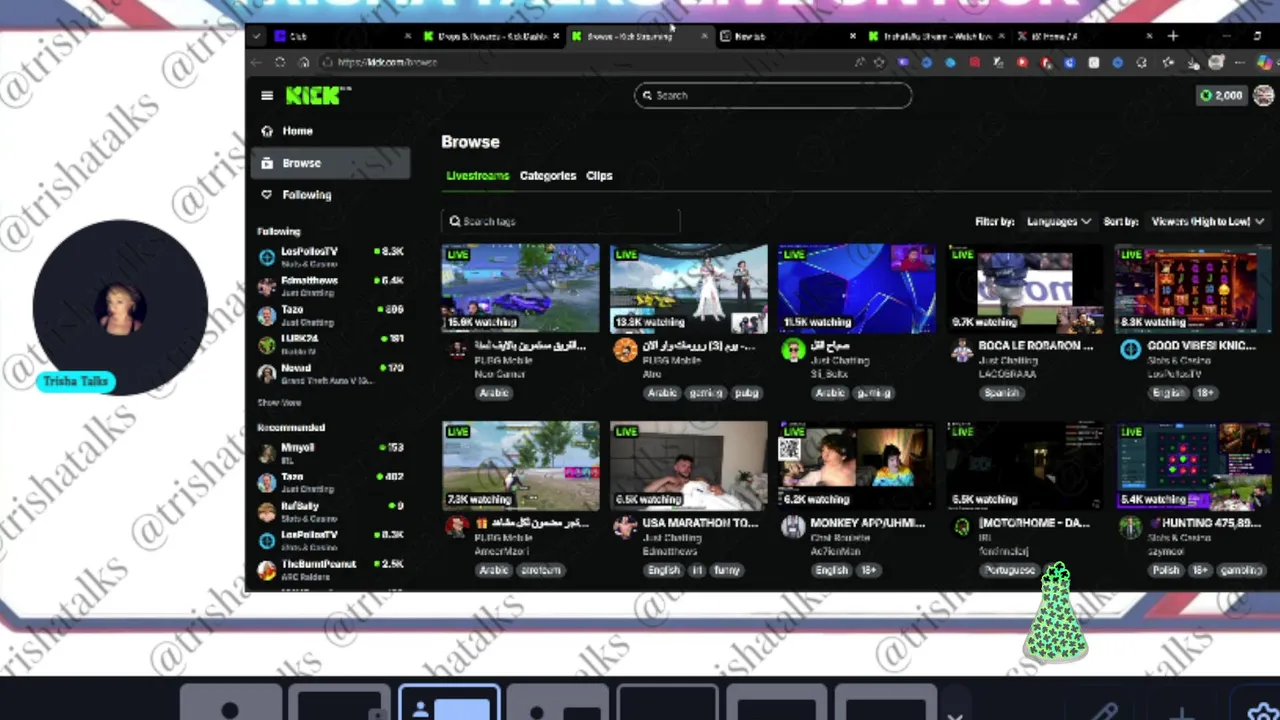Open a new browser tab with plus
Screen dimensions: 1280x720
tap(1173, 36)
